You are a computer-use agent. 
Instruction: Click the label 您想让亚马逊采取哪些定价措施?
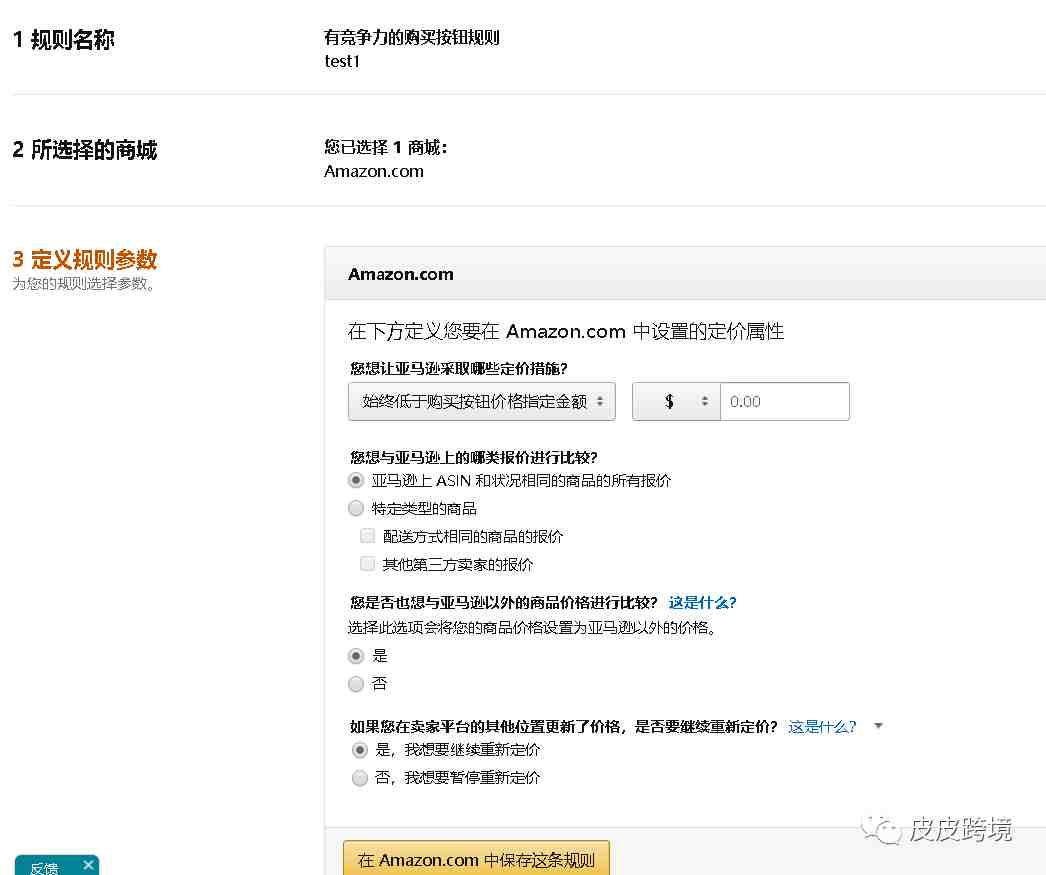(x=458, y=368)
